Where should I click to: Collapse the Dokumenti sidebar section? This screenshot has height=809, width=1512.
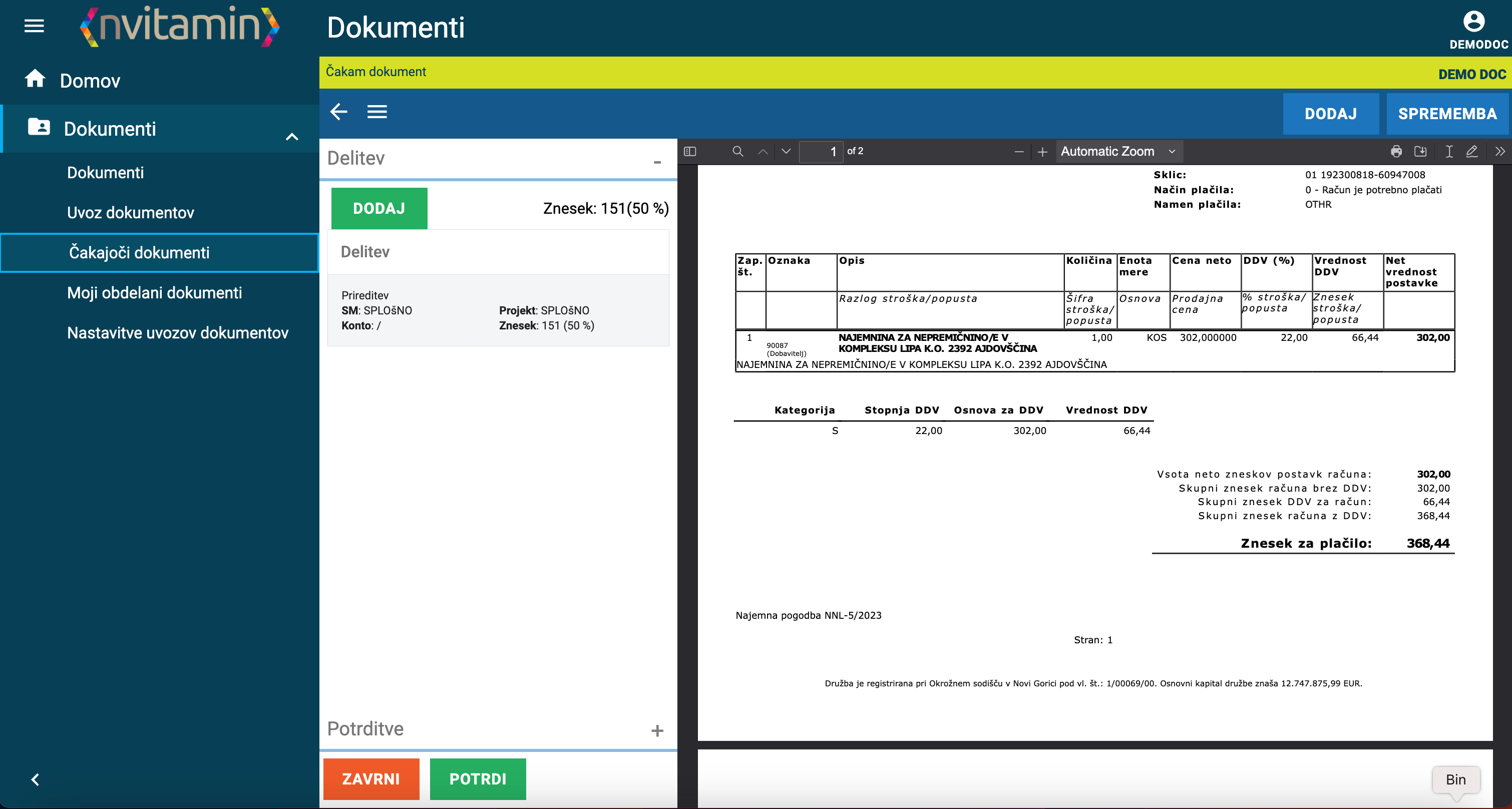tap(292, 136)
